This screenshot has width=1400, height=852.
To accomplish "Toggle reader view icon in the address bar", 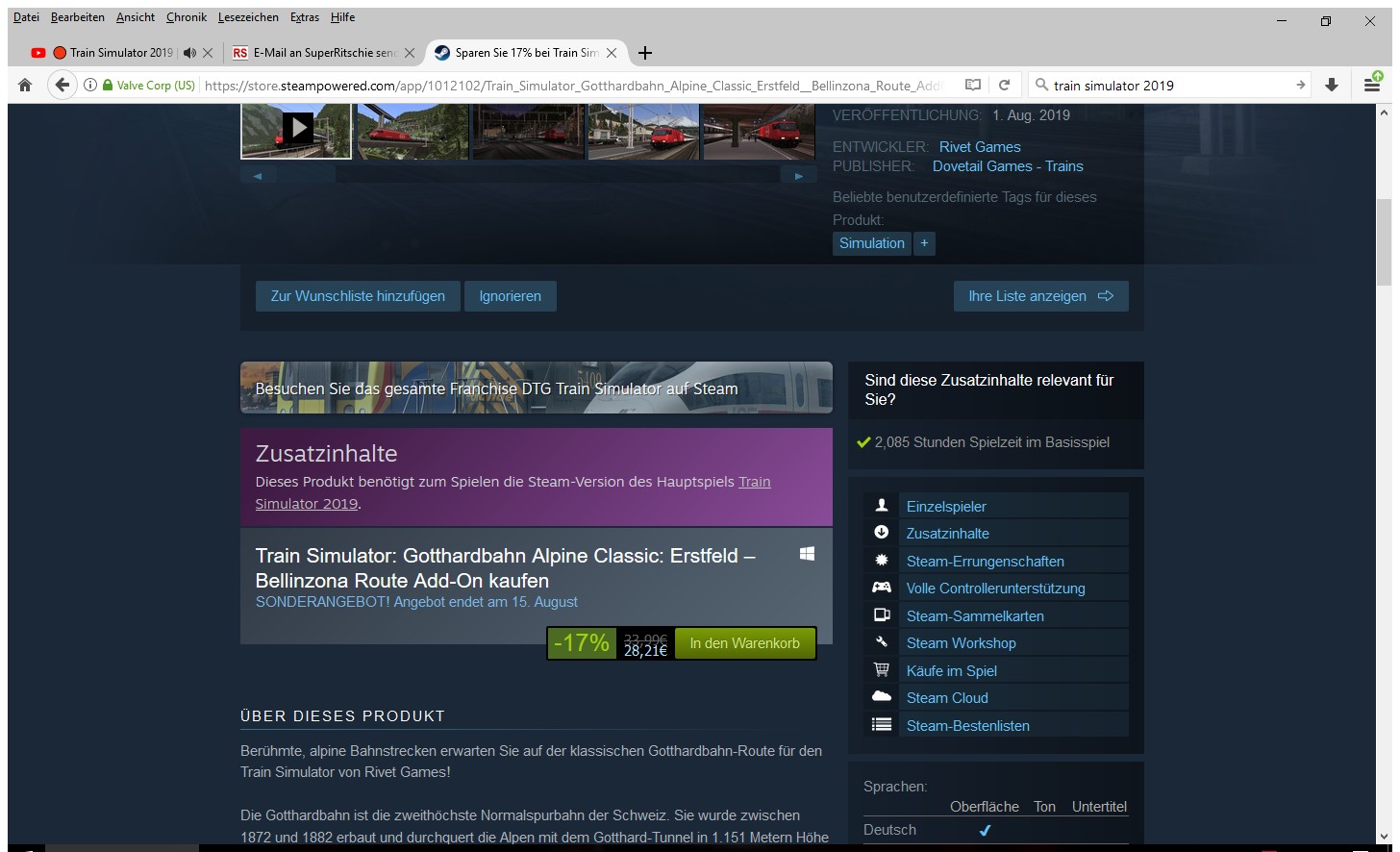I will click(x=973, y=85).
